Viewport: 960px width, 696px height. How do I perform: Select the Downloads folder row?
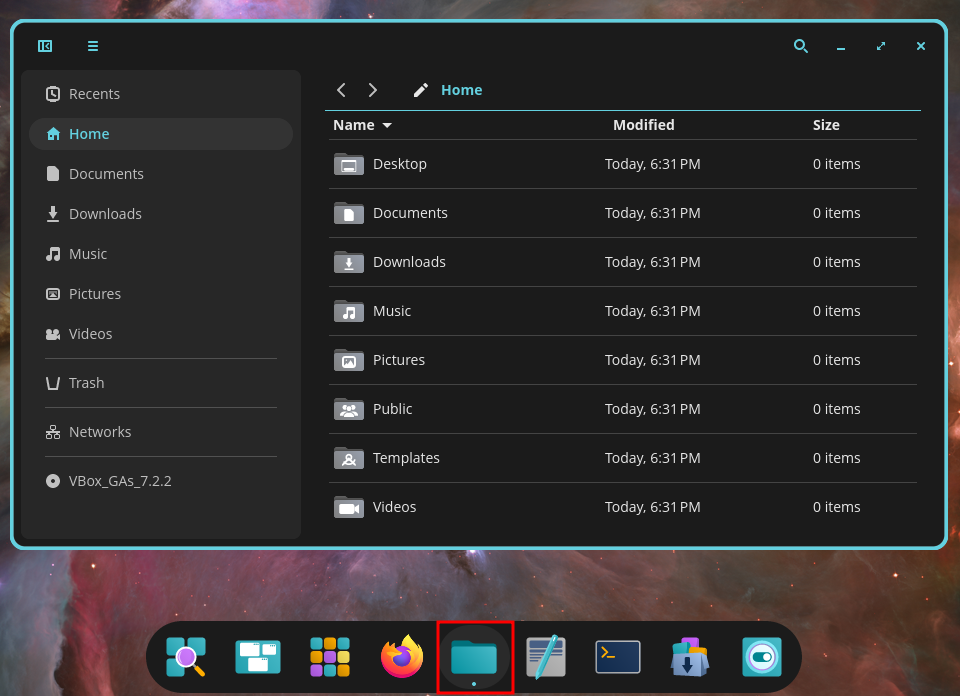[410, 261]
